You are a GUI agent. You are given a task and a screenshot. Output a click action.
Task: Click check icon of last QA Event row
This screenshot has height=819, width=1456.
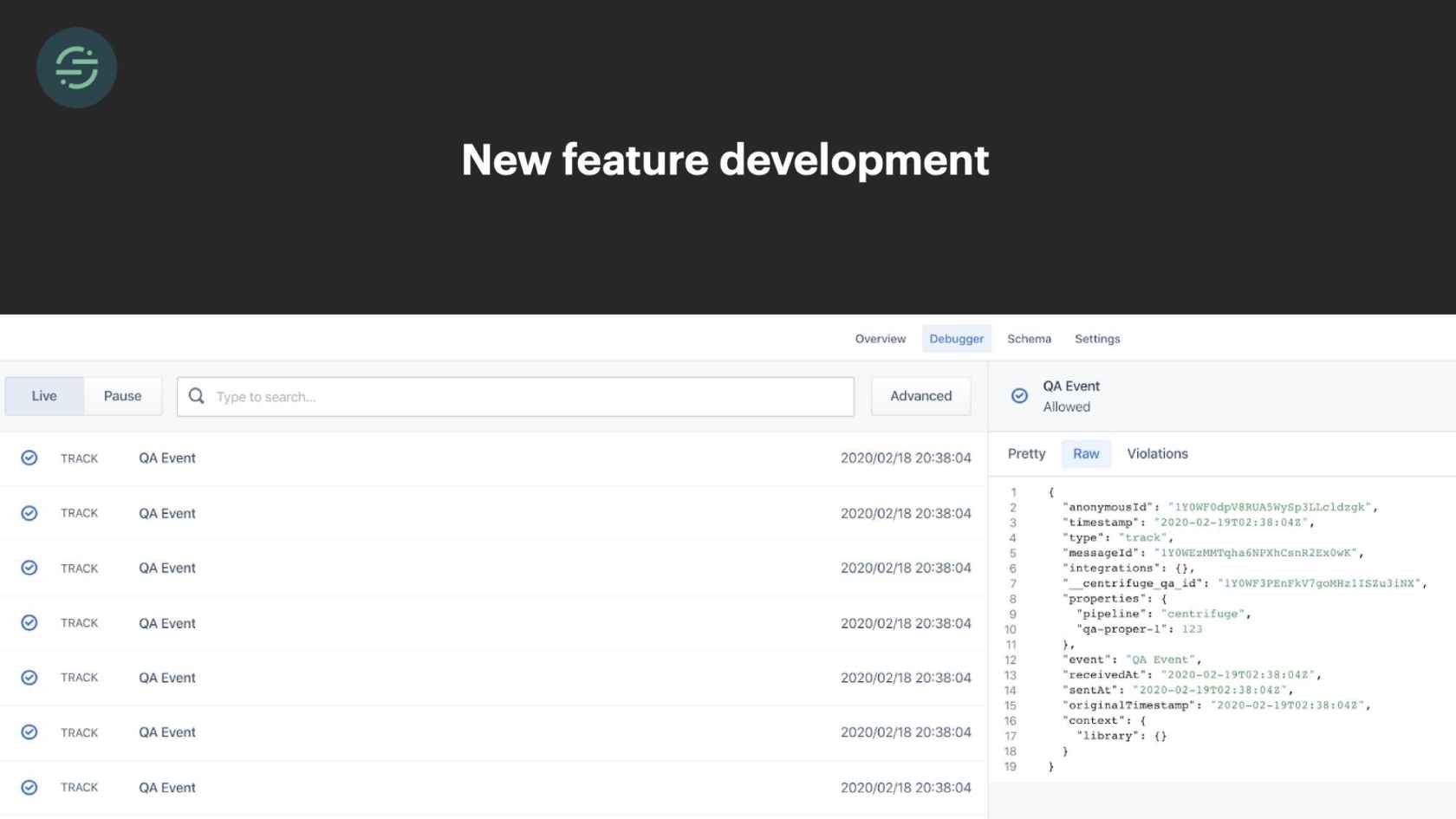click(29, 787)
